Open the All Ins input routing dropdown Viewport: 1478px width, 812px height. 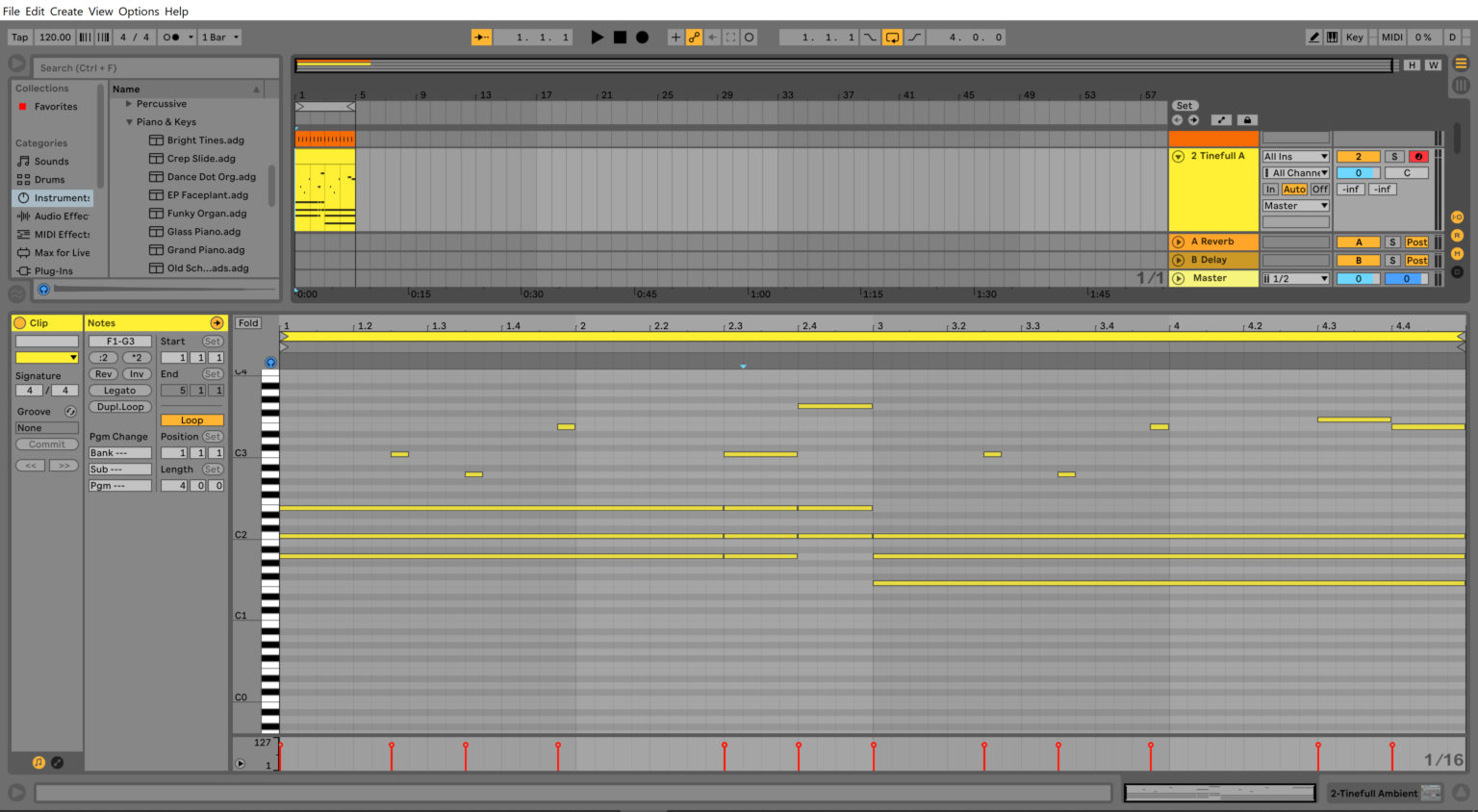1295,155
